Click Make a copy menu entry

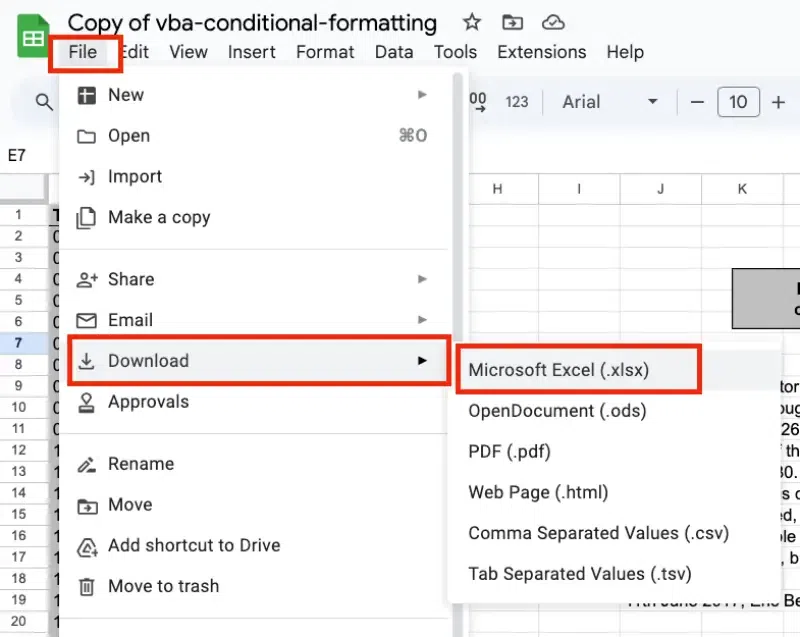[x=159, y=217]
